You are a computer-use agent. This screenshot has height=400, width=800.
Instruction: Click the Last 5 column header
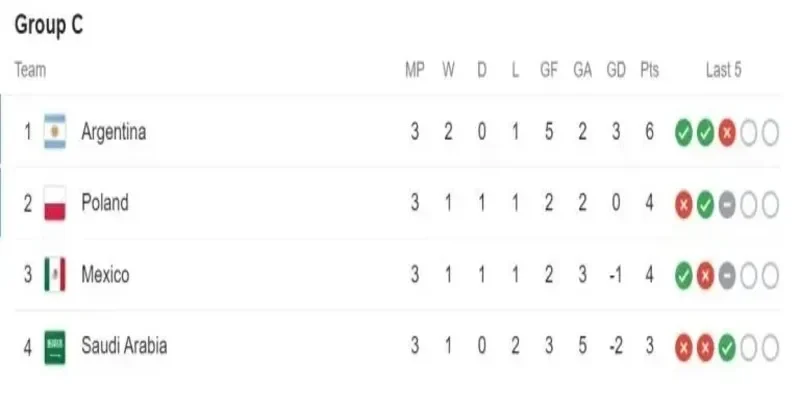723,71
